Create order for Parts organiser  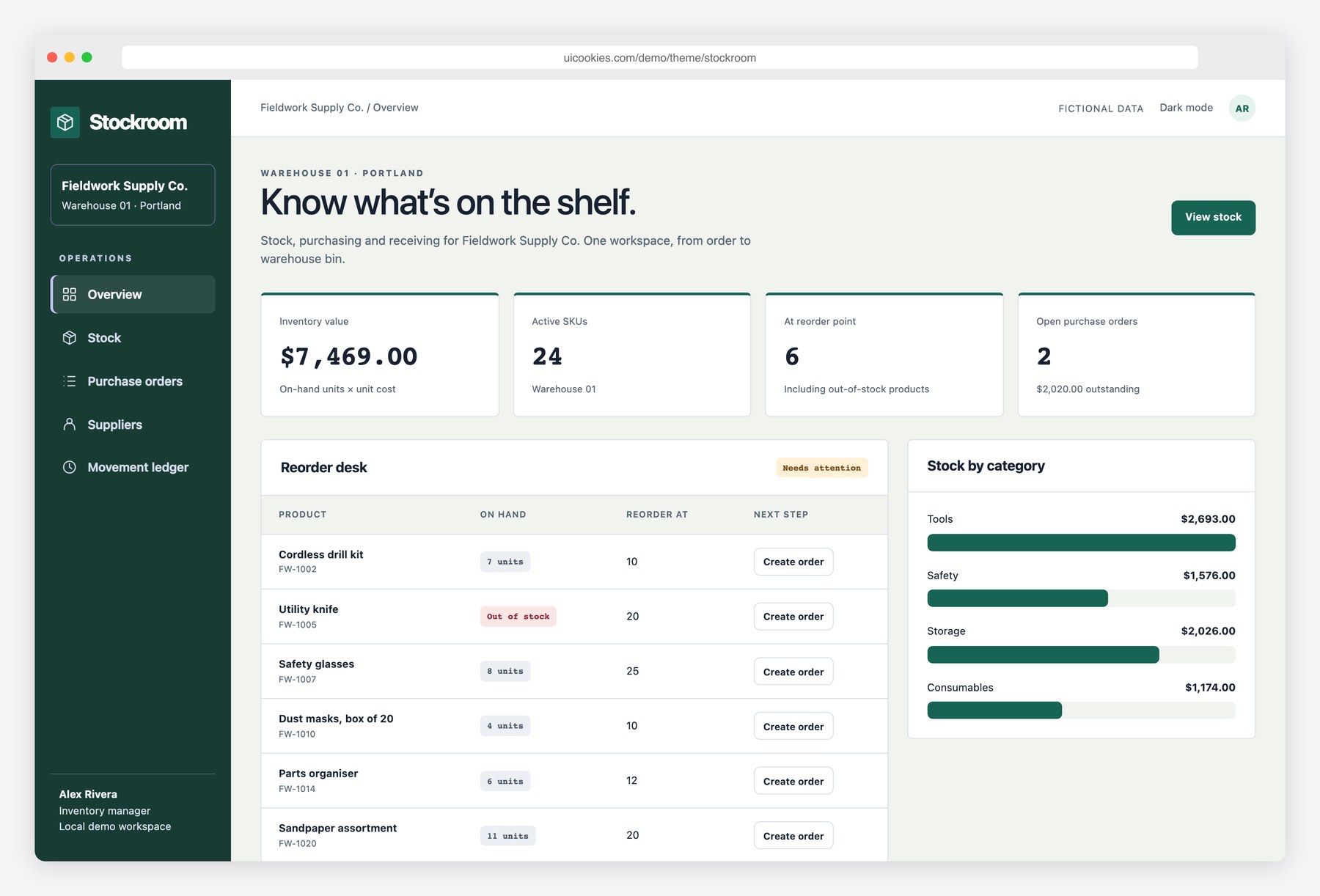(793, 781)
